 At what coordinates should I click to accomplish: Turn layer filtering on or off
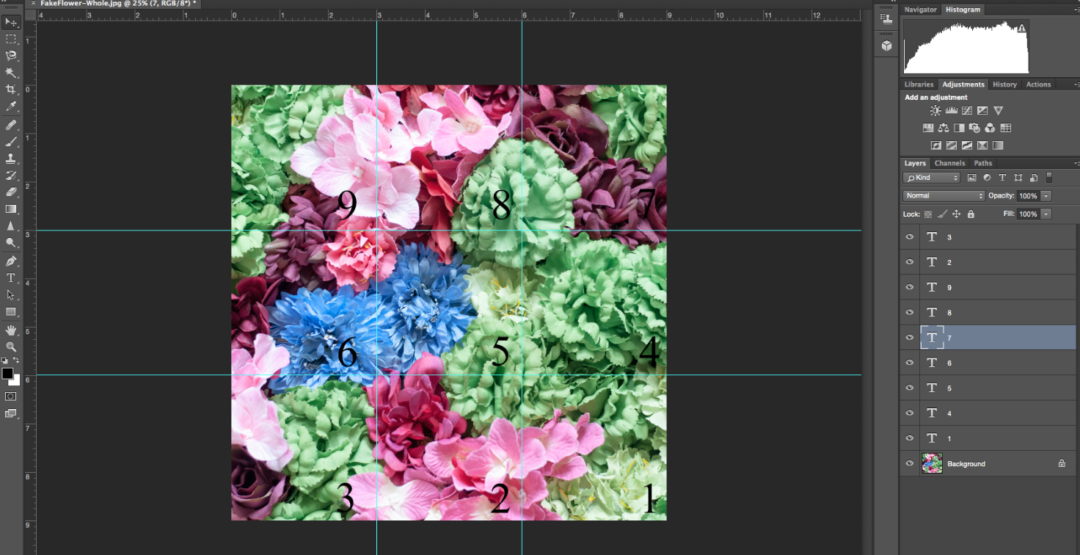[1050, 178]
